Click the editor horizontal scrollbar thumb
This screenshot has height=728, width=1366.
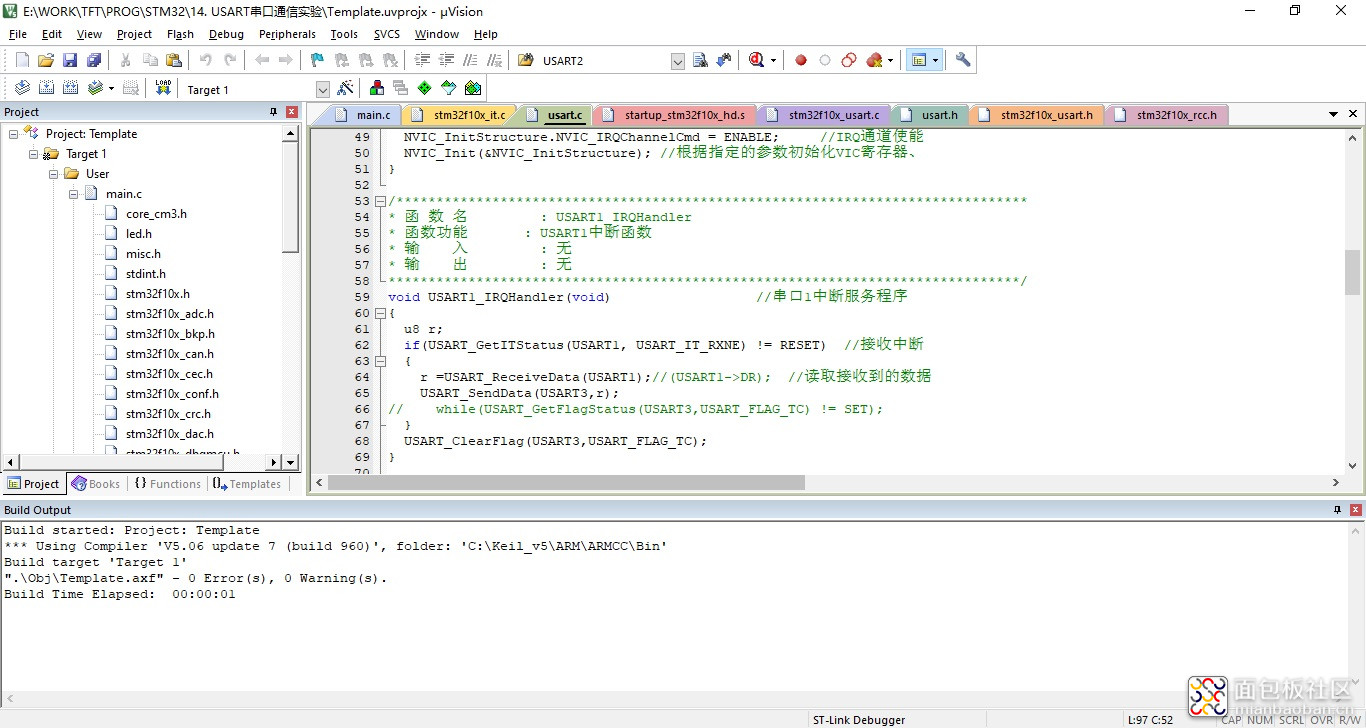[566, 483]
